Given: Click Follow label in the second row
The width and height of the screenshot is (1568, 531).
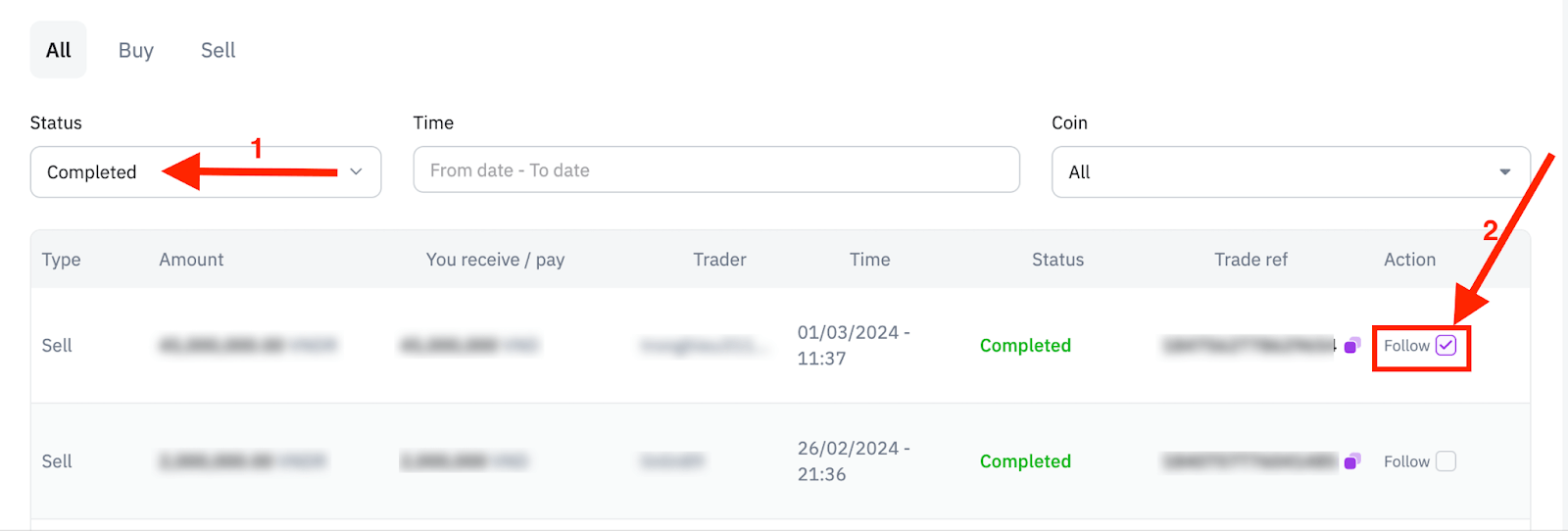Looking at the screenshot, I should click(1406, 461).
